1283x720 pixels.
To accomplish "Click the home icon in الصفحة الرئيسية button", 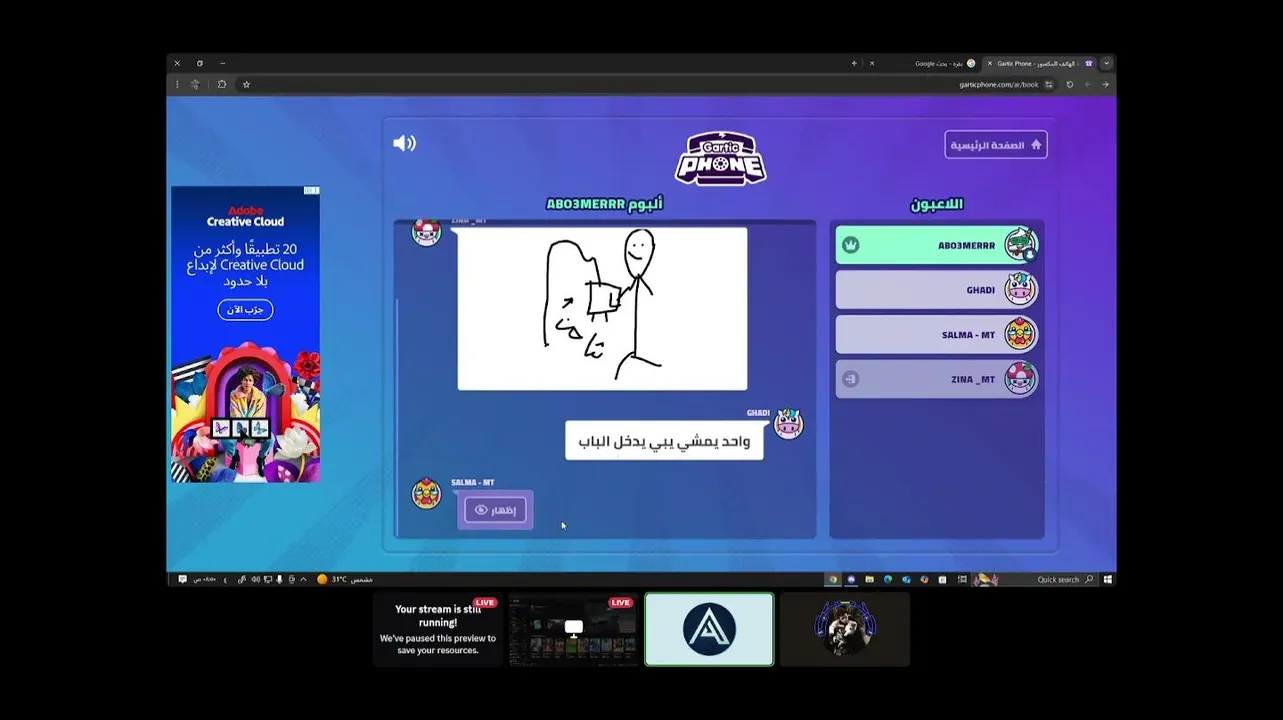I will (x=1036, y=145).
